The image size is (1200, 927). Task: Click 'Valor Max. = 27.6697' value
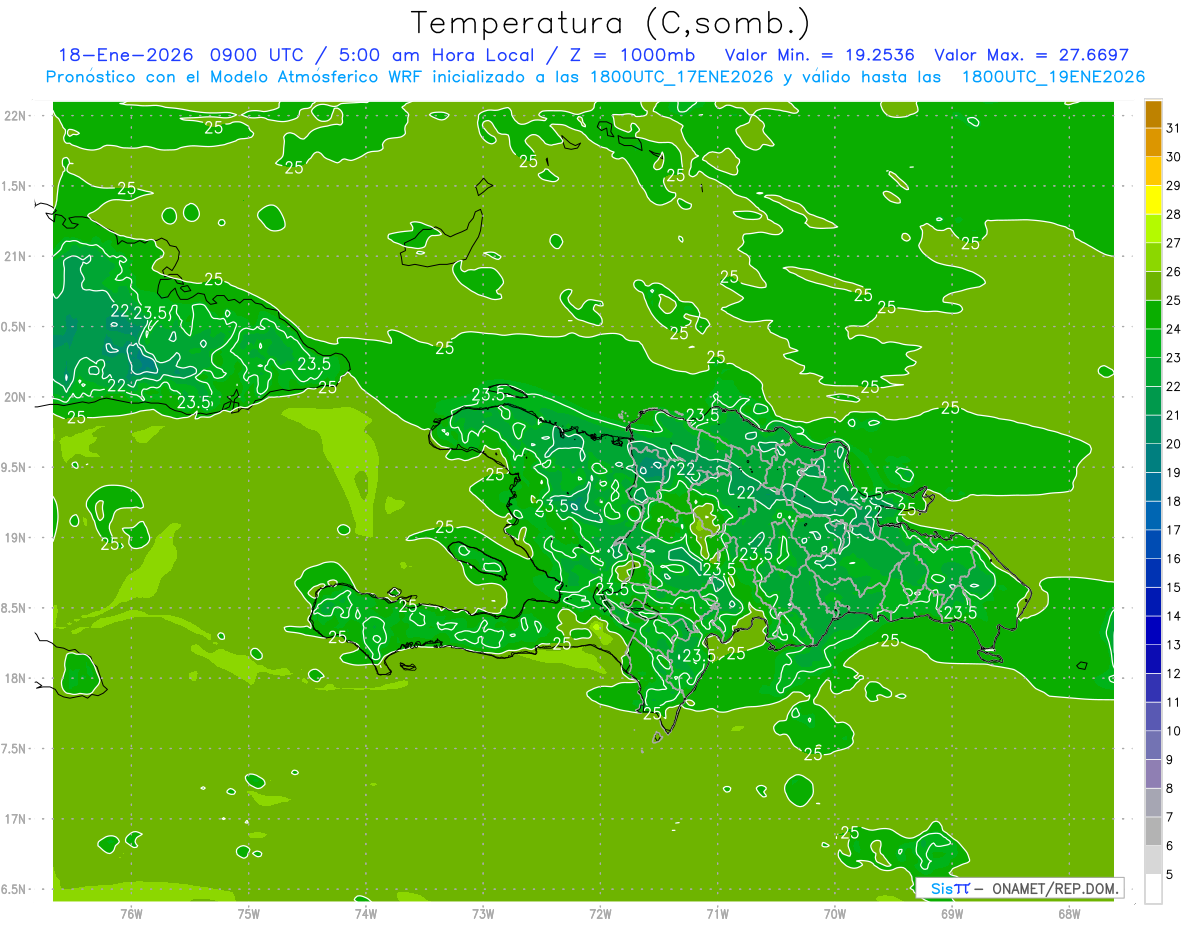(1031, 55)
